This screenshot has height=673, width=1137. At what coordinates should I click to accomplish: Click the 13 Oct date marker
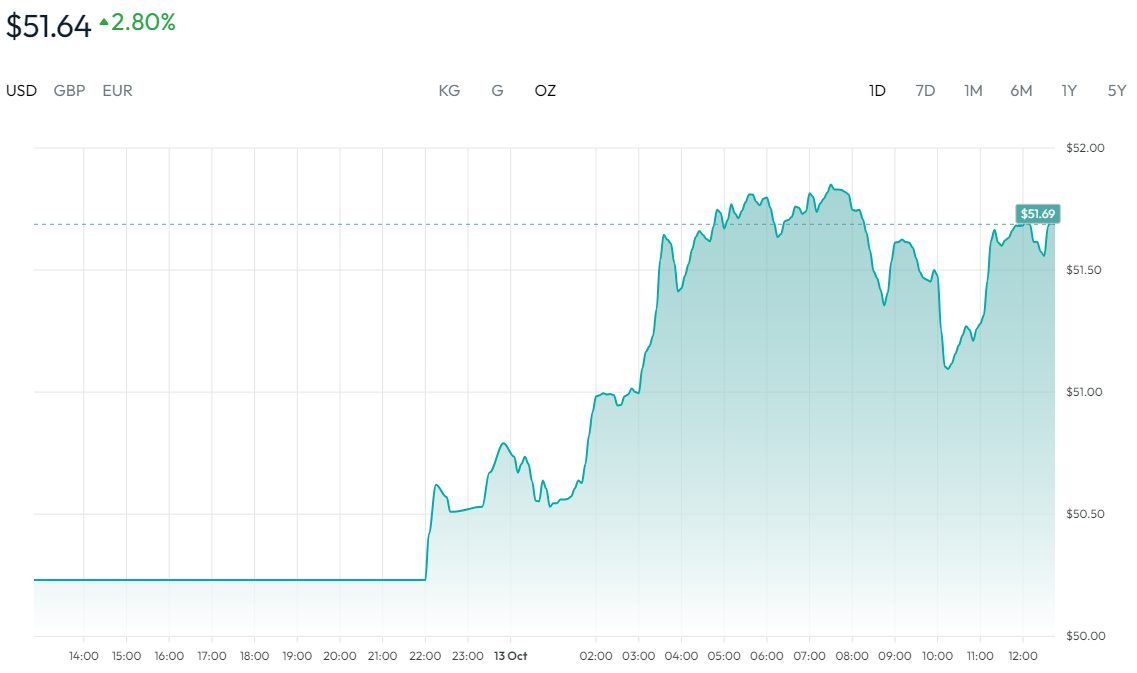click(510, 656)
